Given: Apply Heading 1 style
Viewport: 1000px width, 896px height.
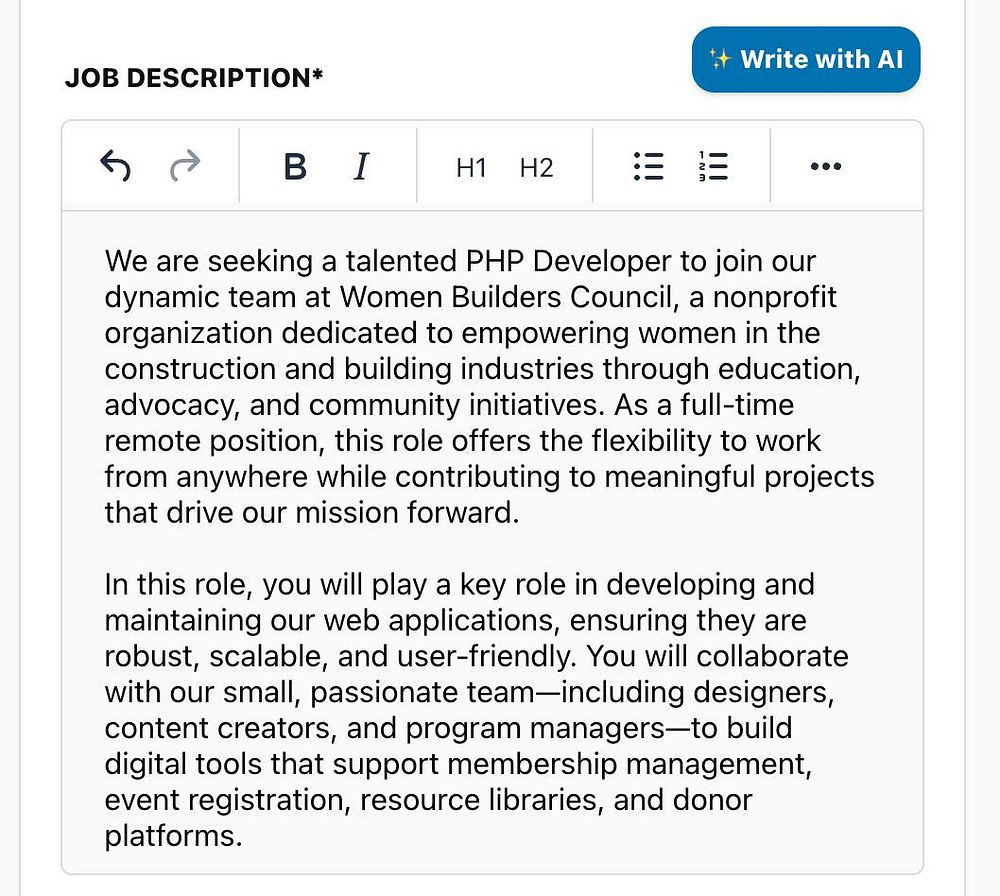Looking at the screenshot, I should click(471, 168).
